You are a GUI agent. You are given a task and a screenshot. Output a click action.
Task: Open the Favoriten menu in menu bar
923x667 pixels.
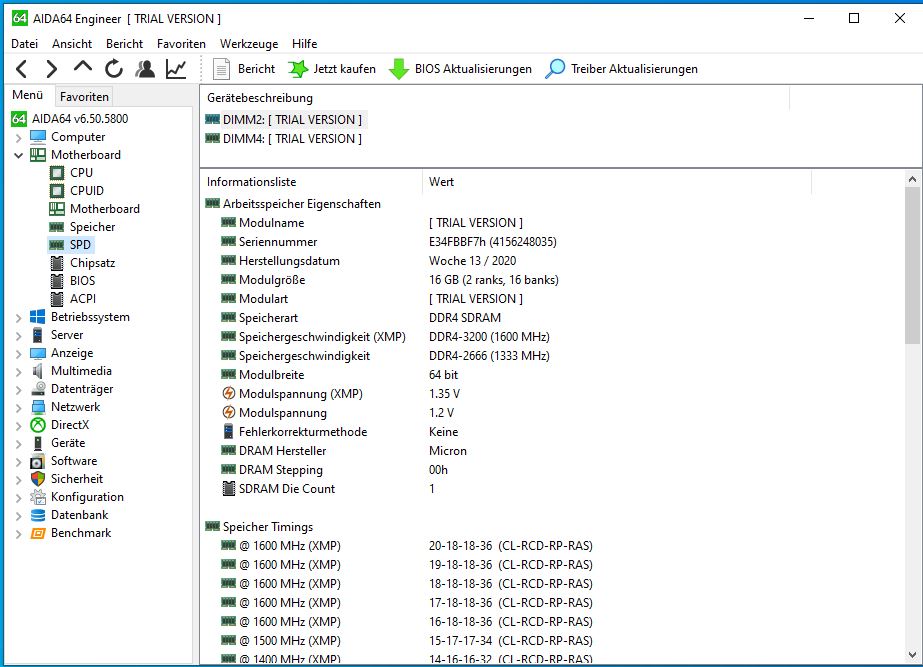[x=181, y=44]
